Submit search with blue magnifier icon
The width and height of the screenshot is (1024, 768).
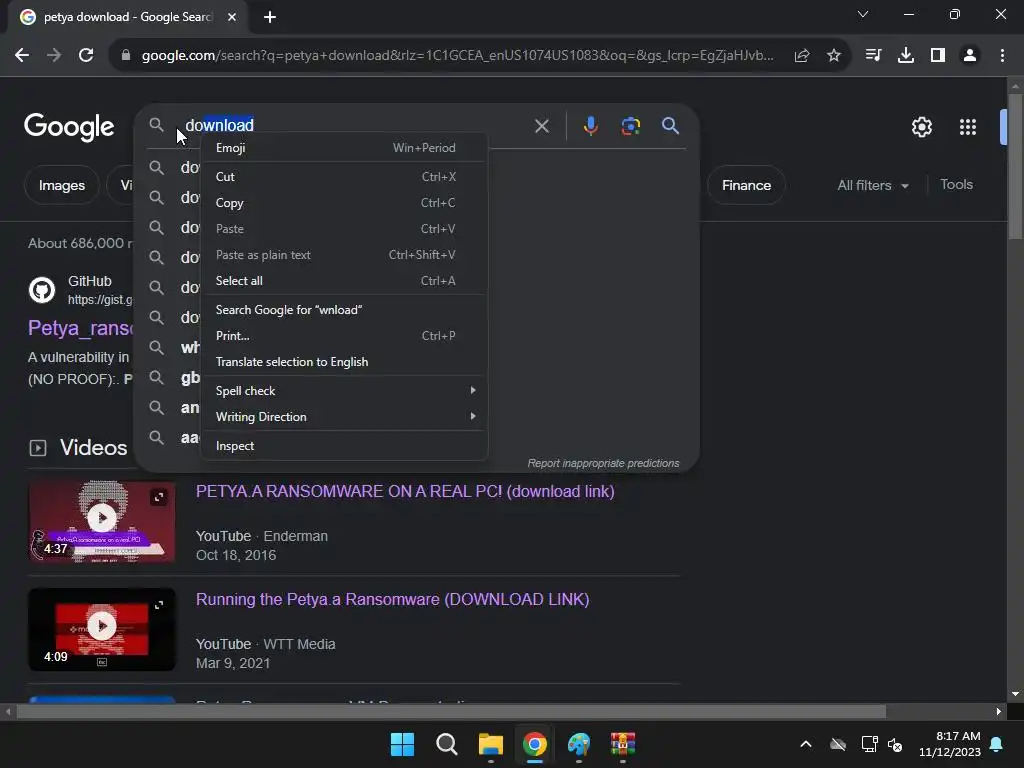(x=670, y=125)
